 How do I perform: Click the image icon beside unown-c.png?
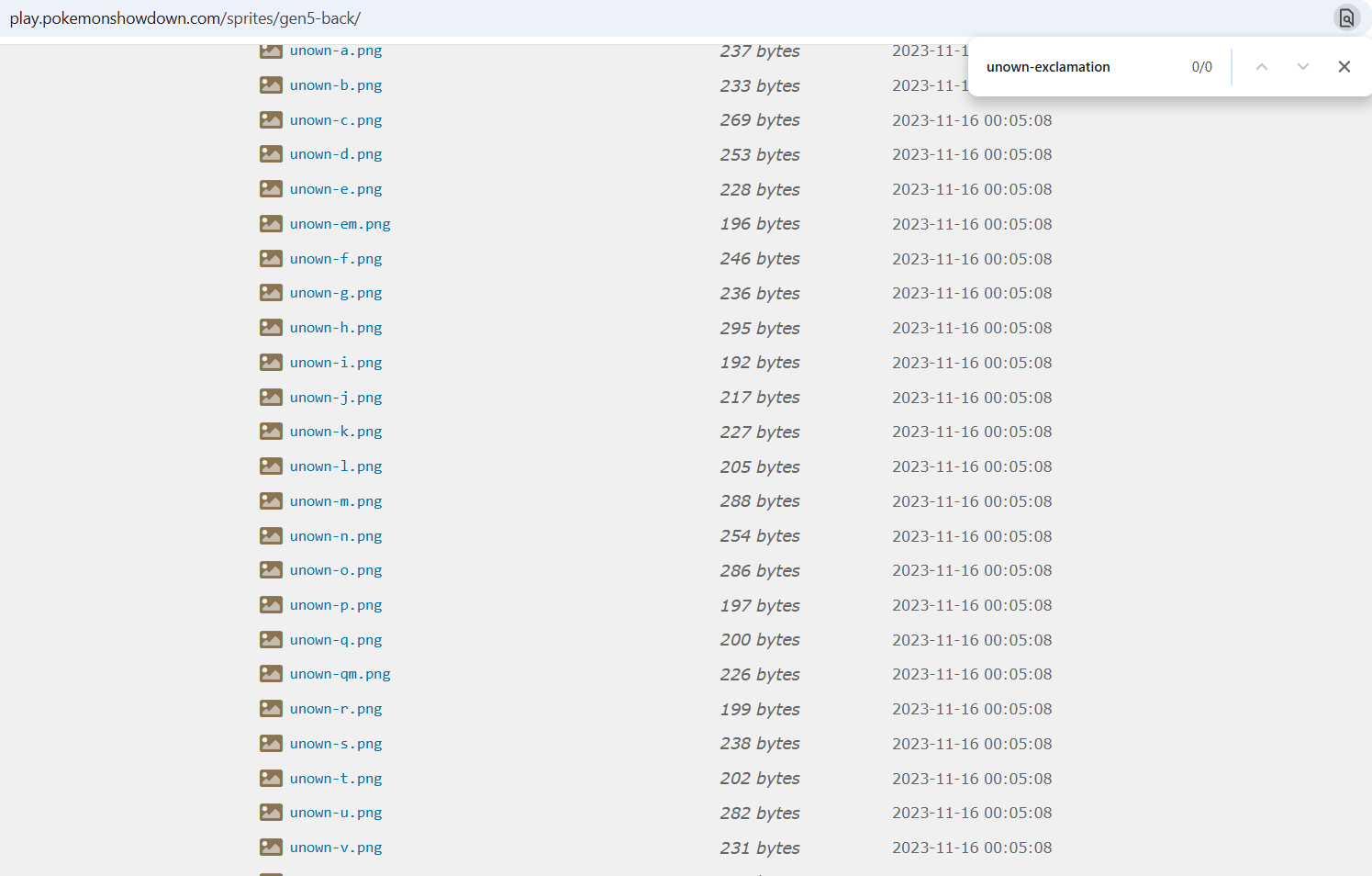(271, 120)
